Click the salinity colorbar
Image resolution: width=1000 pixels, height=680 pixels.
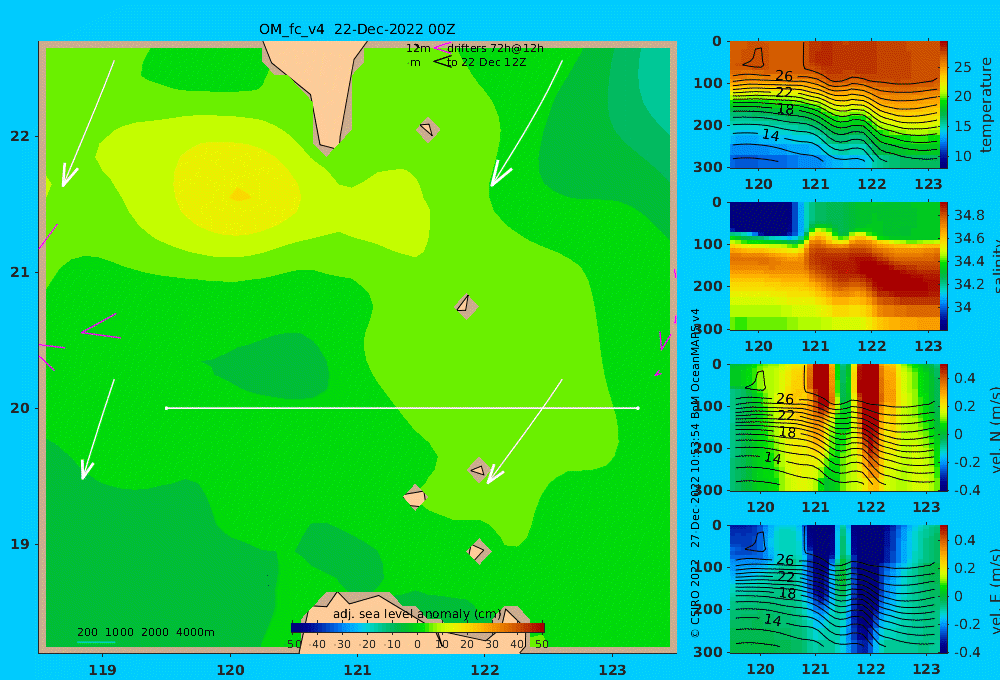pyautogui.click(x=944, y=266)
